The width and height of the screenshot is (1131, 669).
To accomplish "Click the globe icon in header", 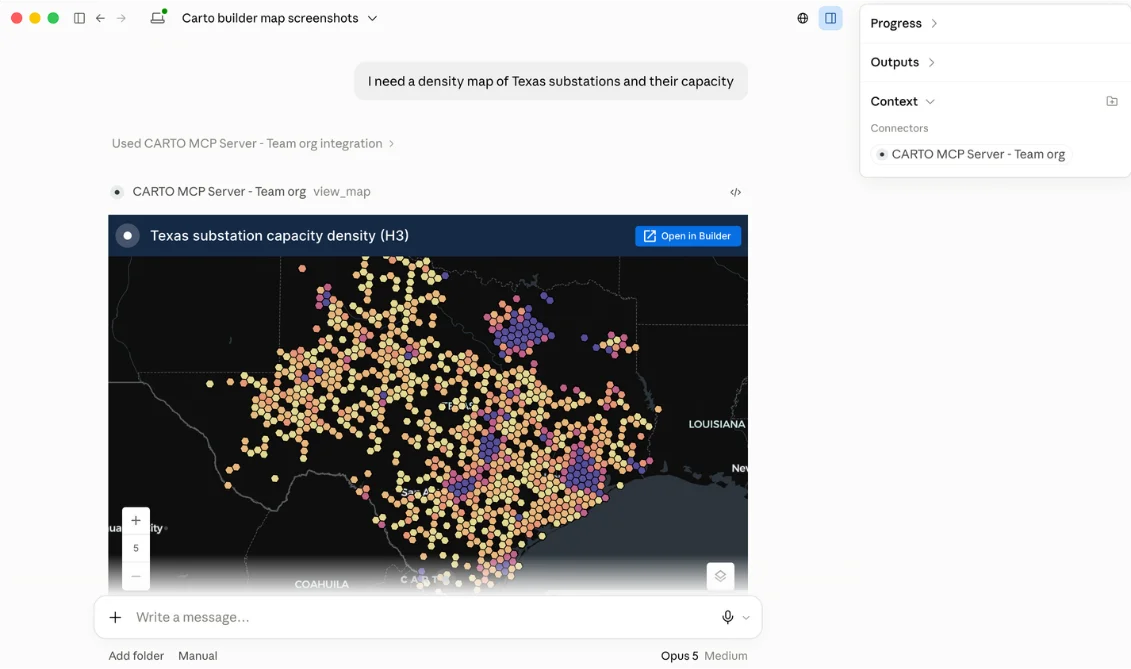I will [x=802, y=18].
